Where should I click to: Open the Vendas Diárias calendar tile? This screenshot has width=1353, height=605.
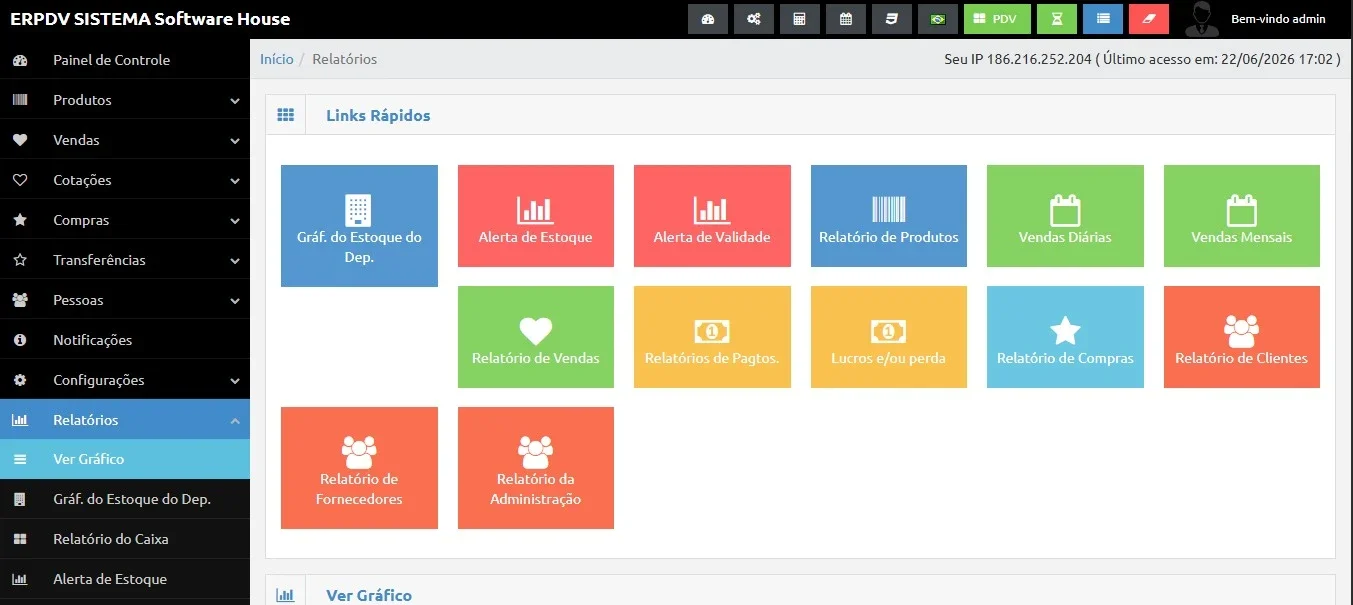coord(1065,216)
